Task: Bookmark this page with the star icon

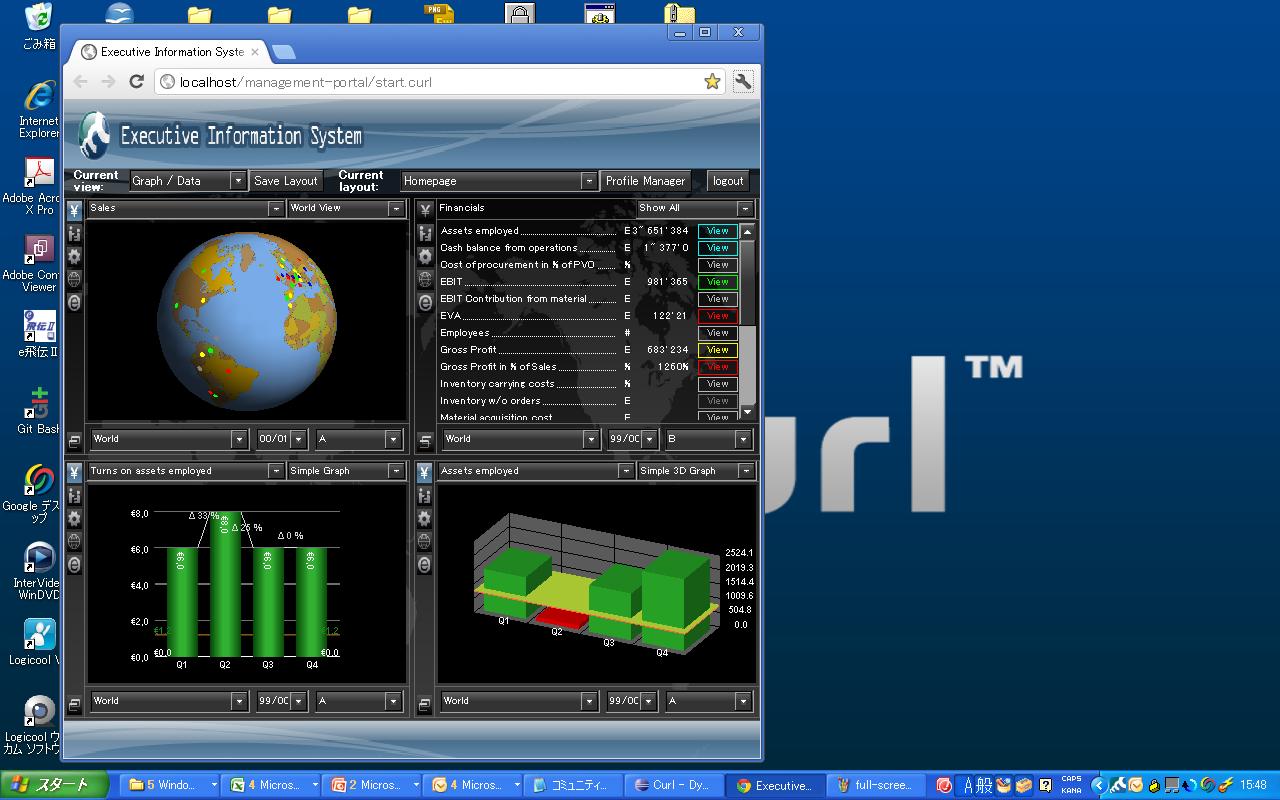Action: coord(711,82)
